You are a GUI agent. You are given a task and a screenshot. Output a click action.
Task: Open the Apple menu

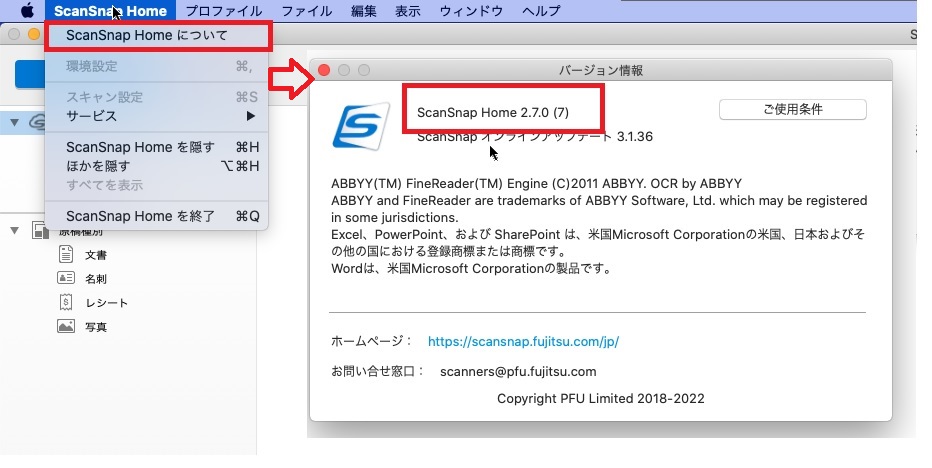(27, 11)
